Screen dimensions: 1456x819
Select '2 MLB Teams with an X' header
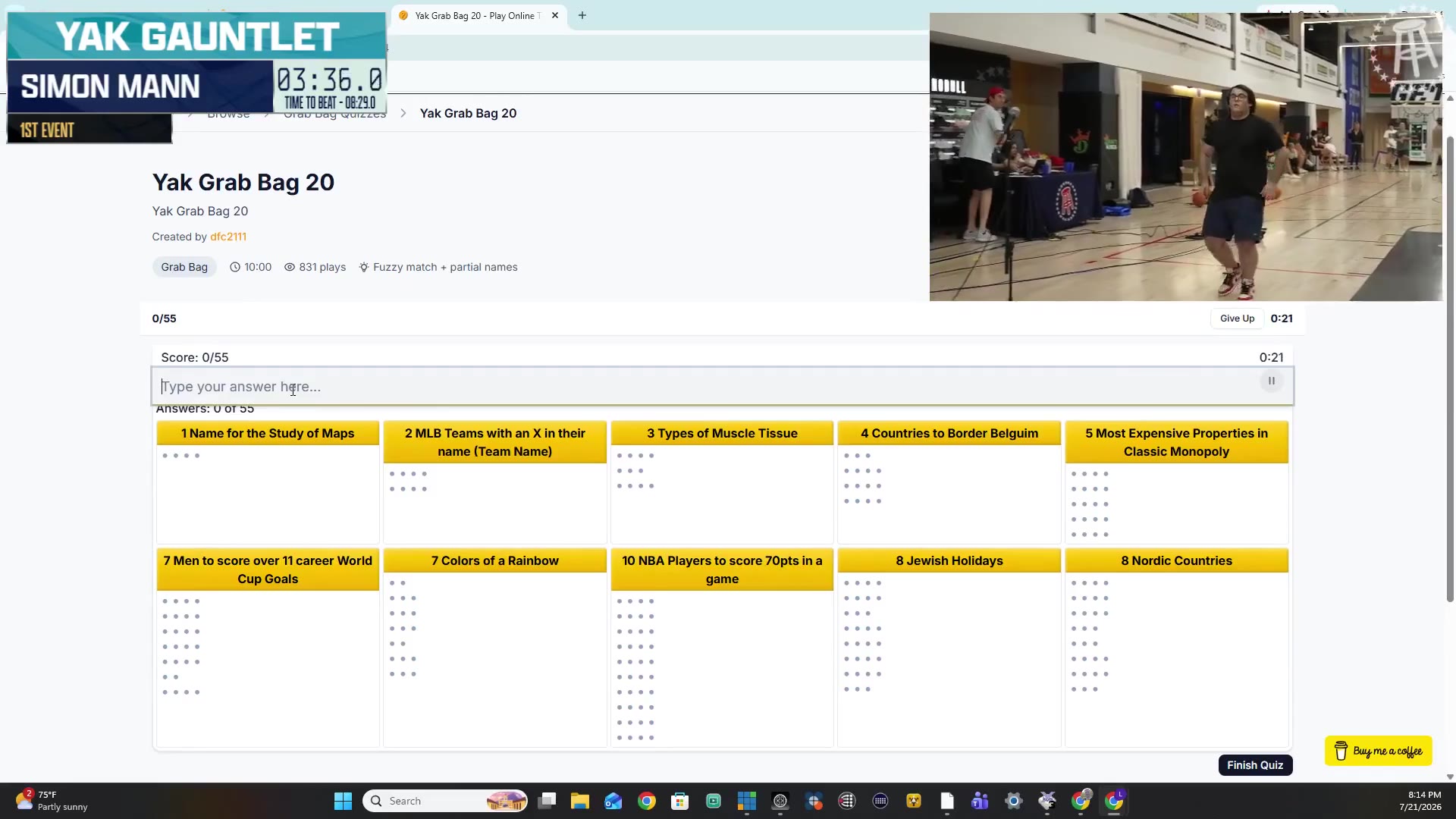pos(495,442)
